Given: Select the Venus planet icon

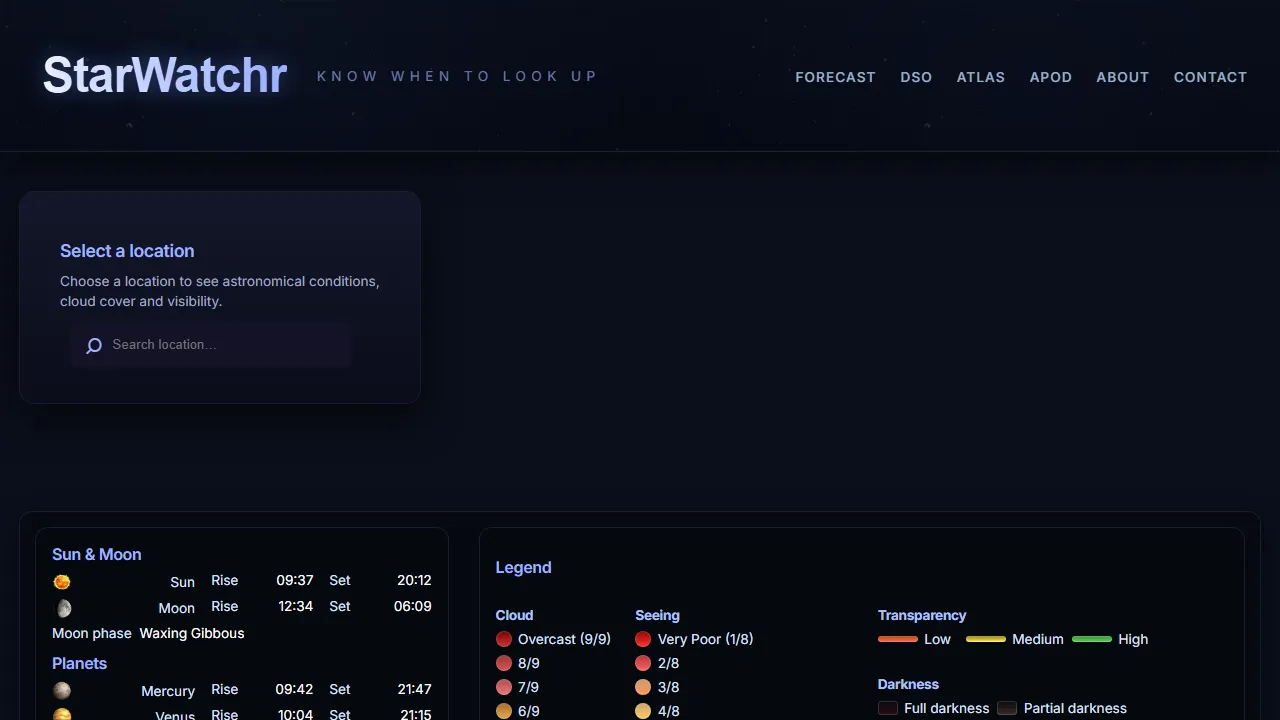Looking at the screenshot, I should pyautogui.click(x=62, y=715).
